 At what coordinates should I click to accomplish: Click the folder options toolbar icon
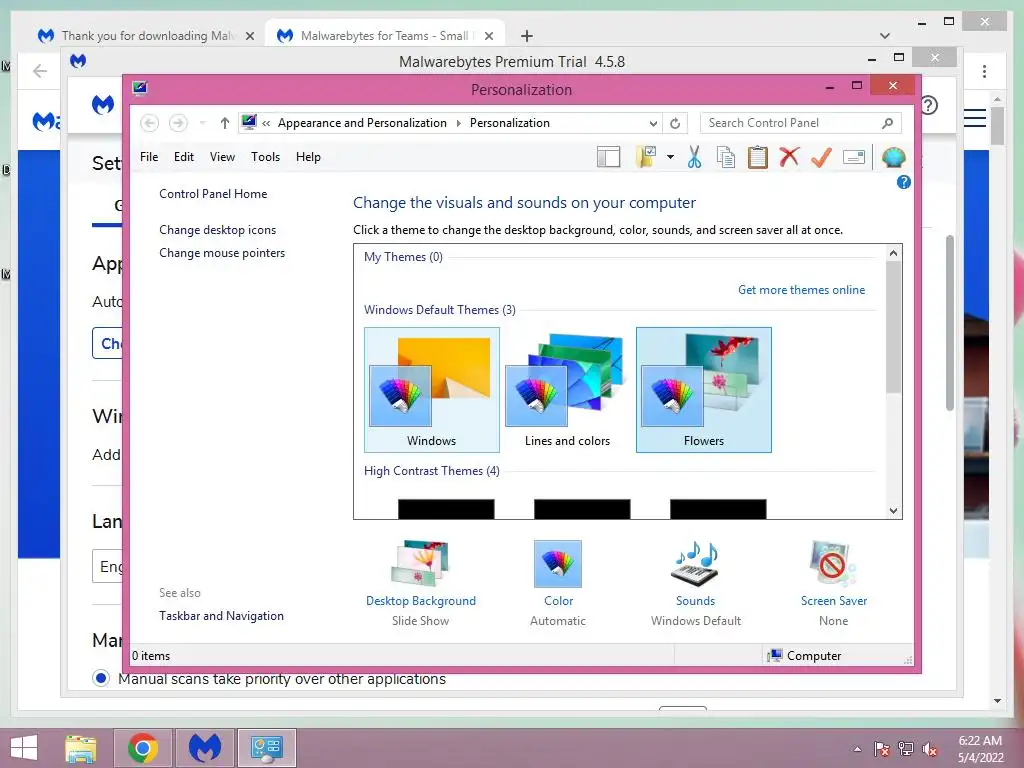[x=646, y=157]
